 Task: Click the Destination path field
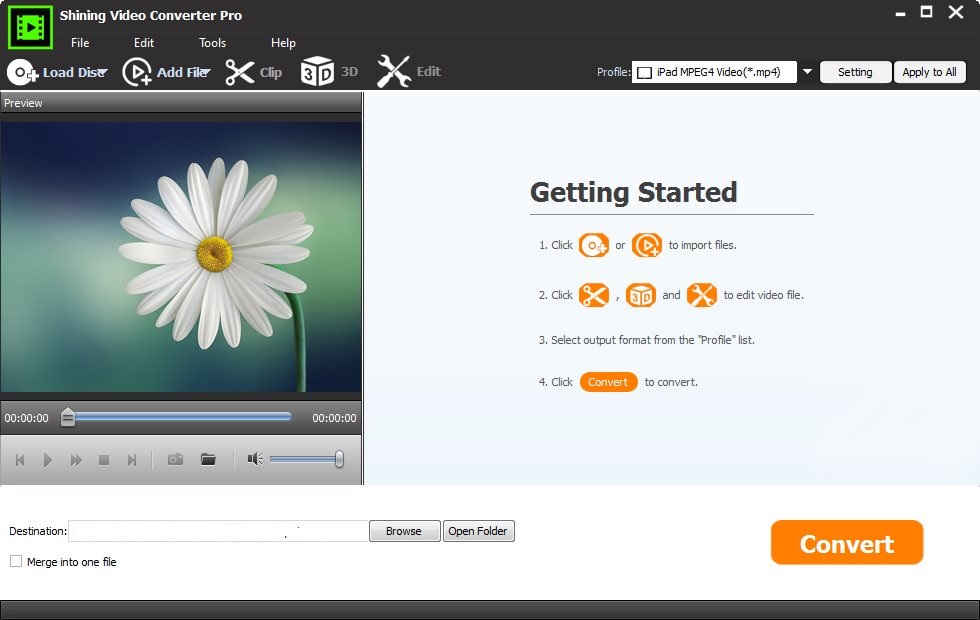click(218, 531)
